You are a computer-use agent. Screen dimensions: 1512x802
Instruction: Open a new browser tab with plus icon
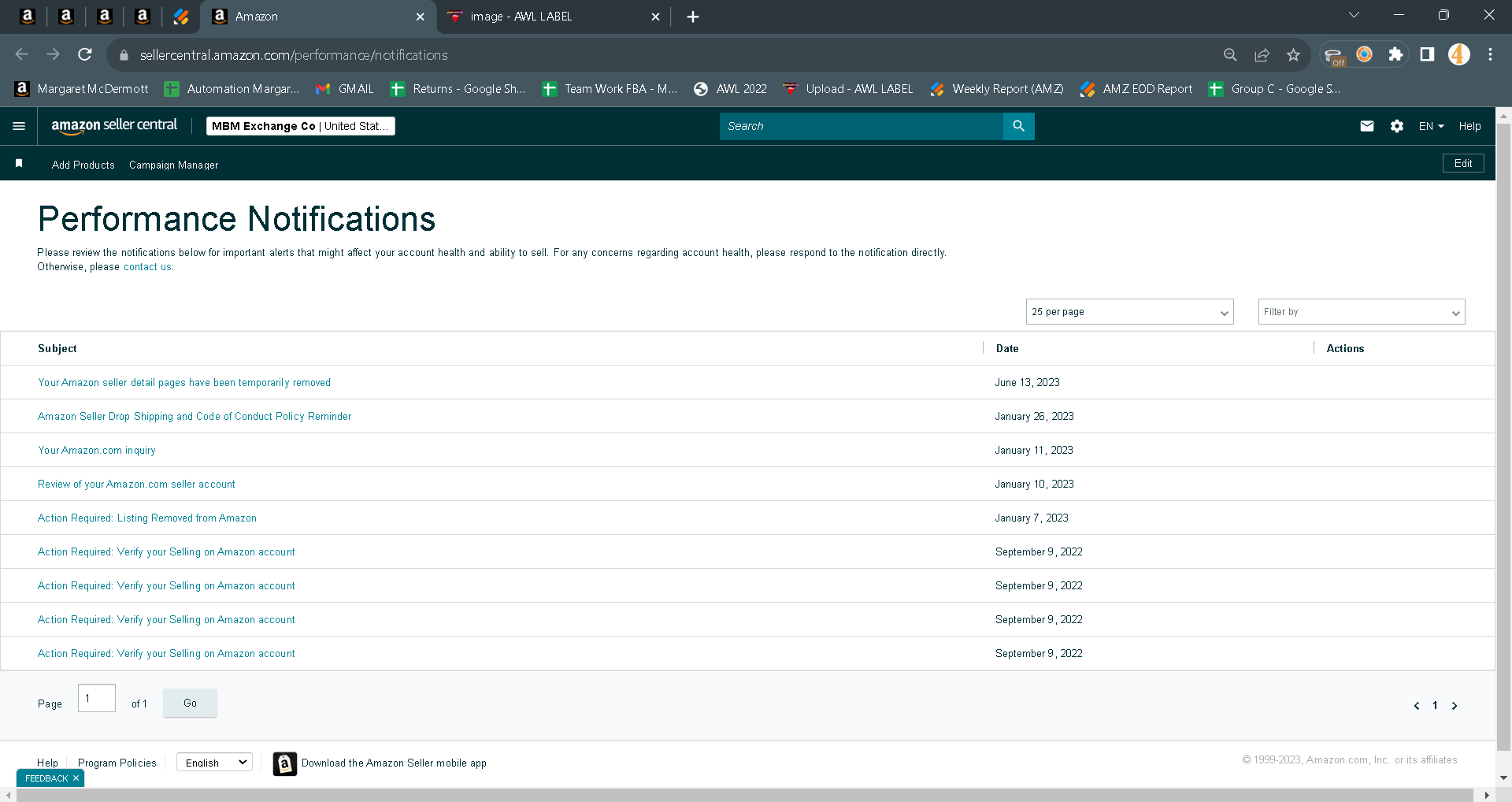coord(693,17)
